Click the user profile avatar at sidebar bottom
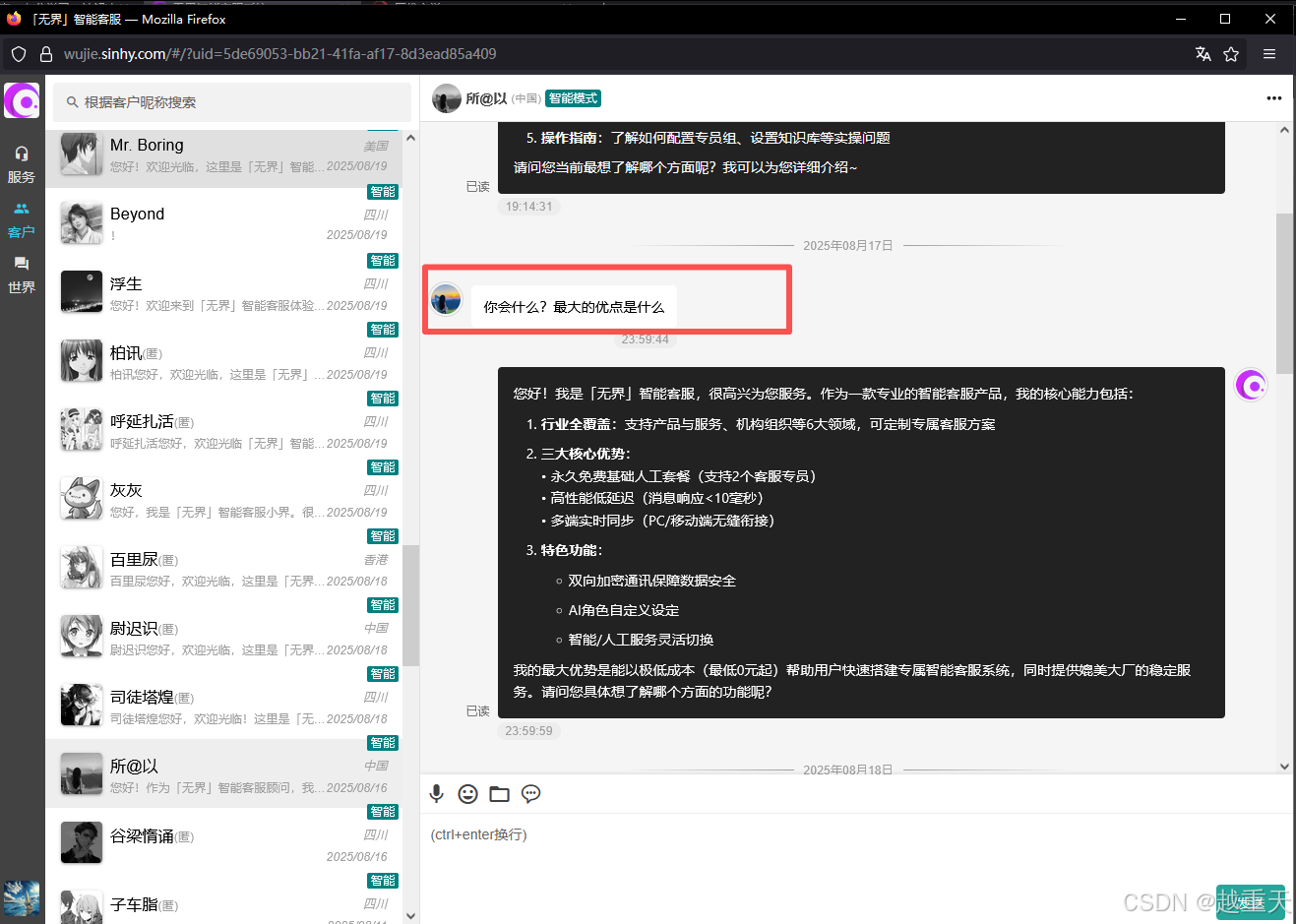 click(x=22, y=898)
